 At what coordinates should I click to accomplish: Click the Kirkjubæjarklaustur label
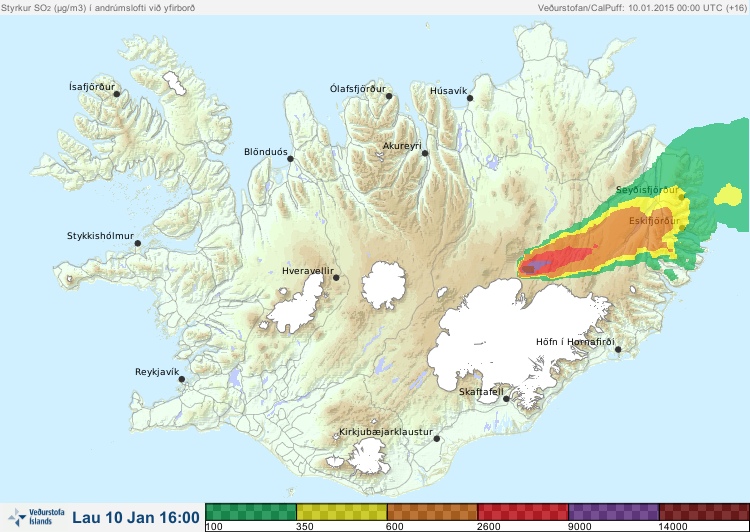click(386, 432)
